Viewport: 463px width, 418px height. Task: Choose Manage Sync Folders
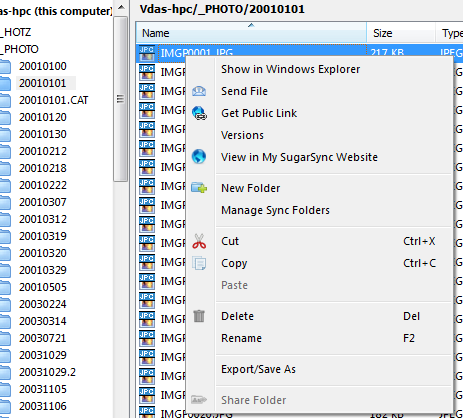click(275, 210)
